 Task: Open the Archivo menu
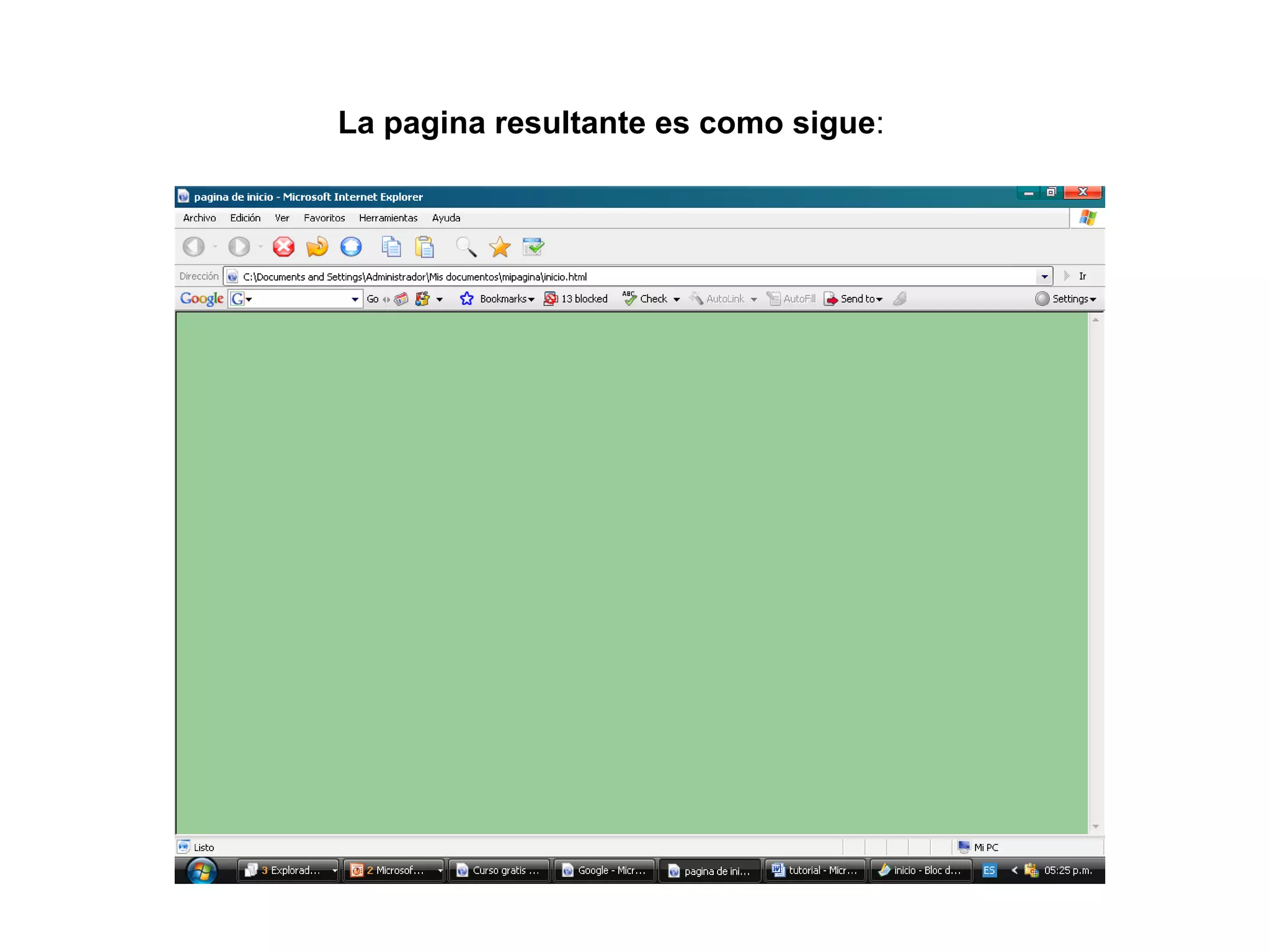[x=200, y=218]
